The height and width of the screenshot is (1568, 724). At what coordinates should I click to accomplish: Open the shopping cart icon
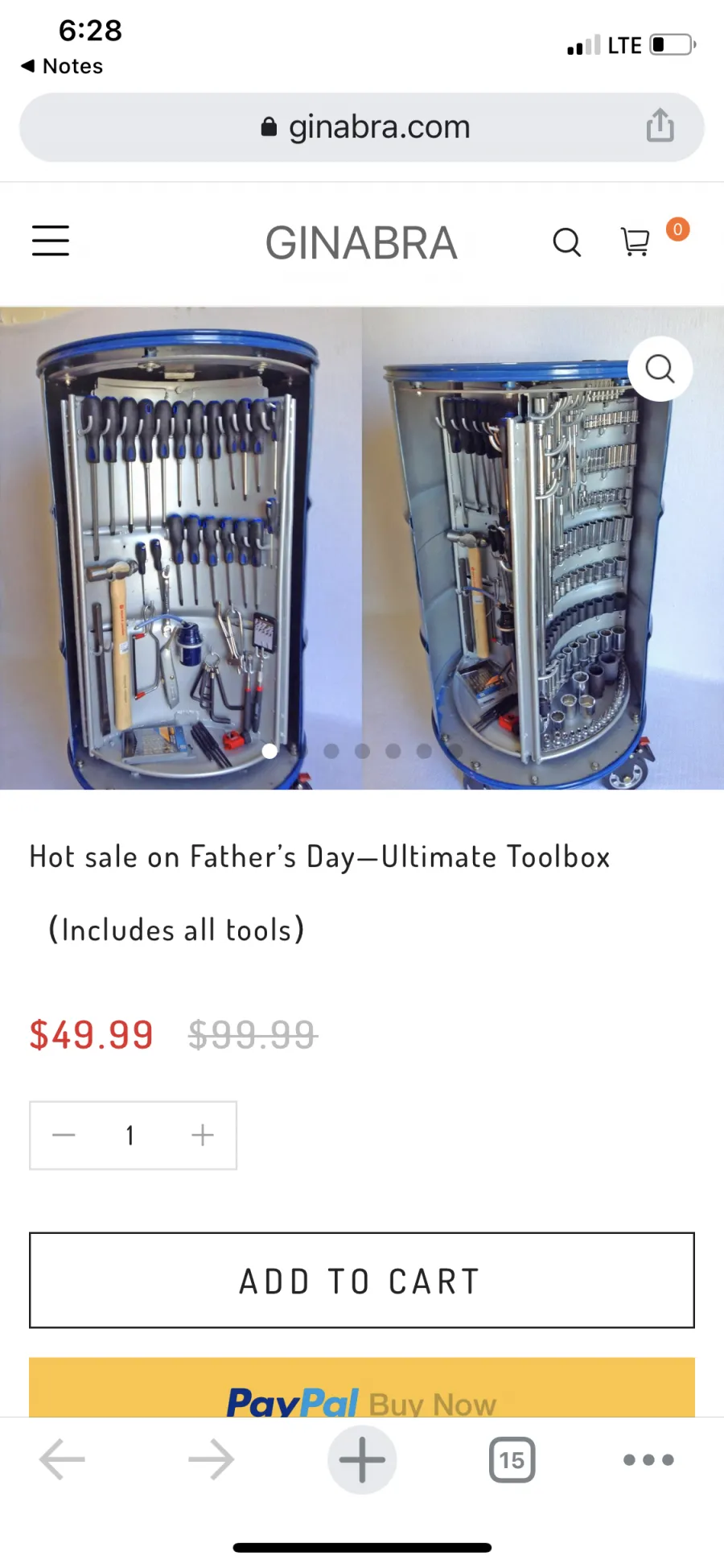(x=636, y=241)
